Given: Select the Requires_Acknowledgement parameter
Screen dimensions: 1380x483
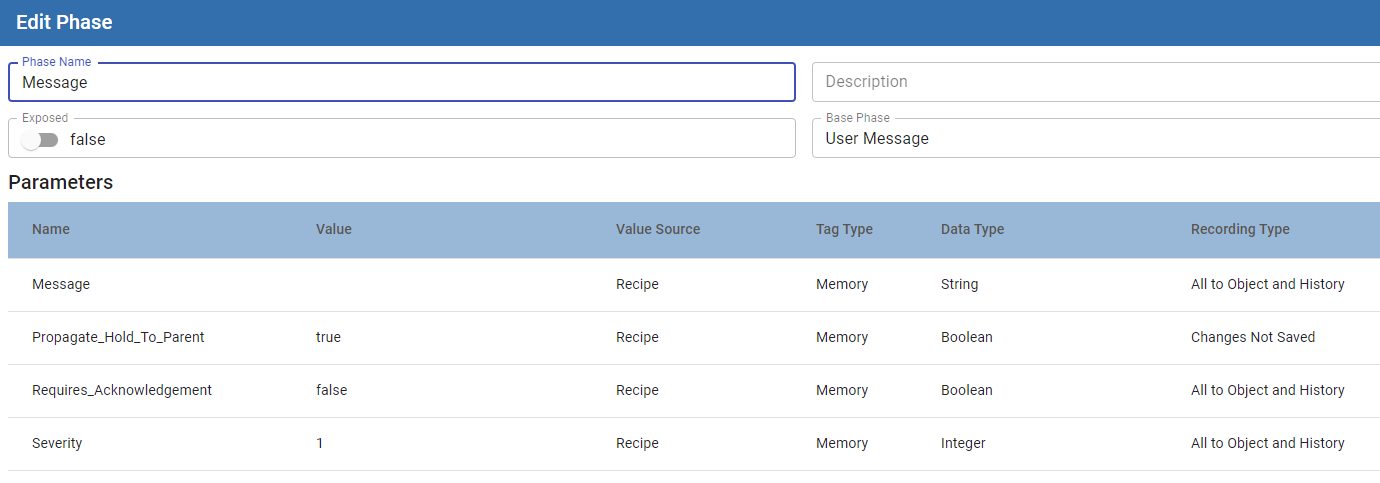Looking at the screenshot, I should pyautogui.click(x=122, y=390).
